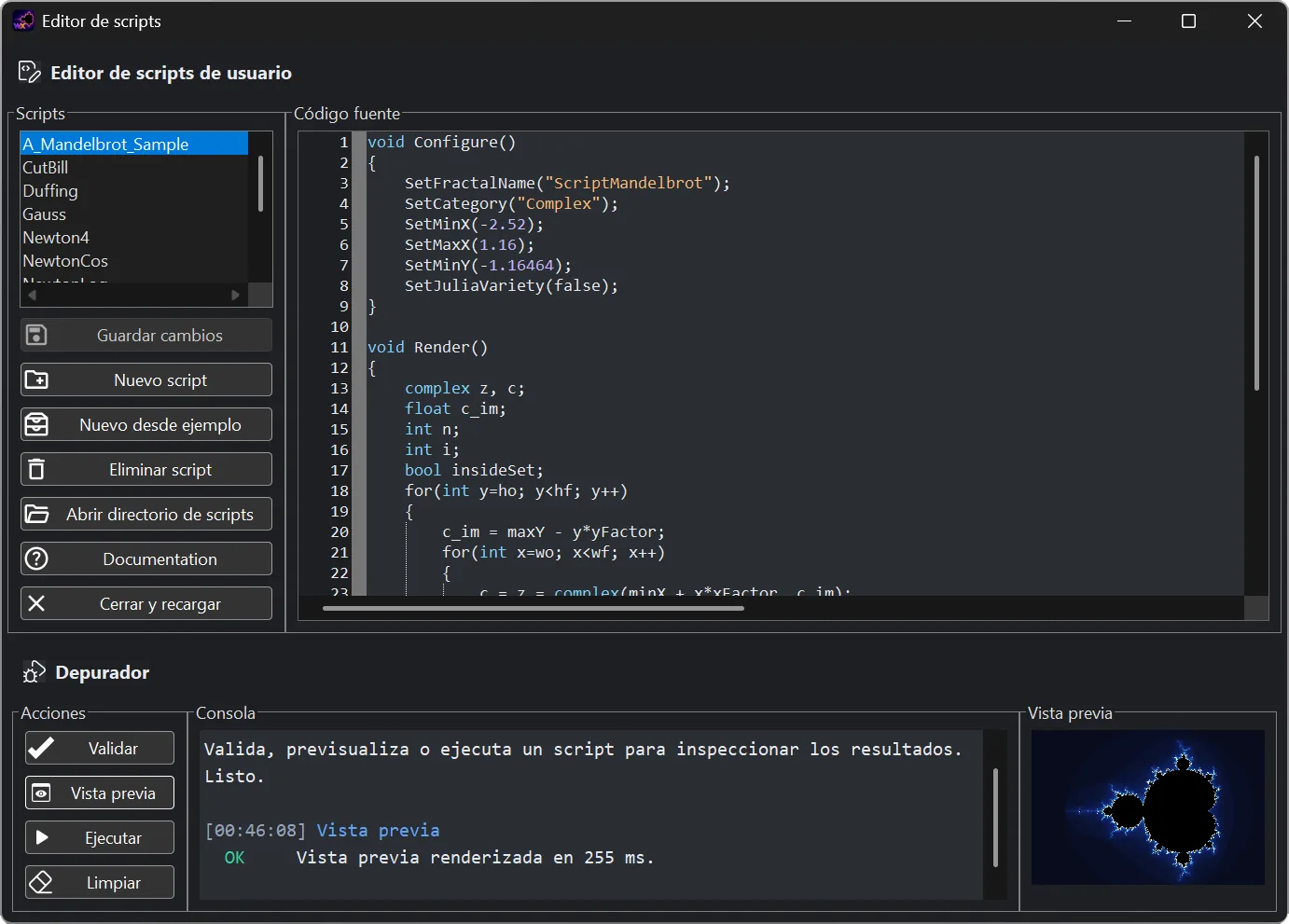Select the Newton4 script
The width and height of the screenshot is (1289, 924).
(134, 237)
